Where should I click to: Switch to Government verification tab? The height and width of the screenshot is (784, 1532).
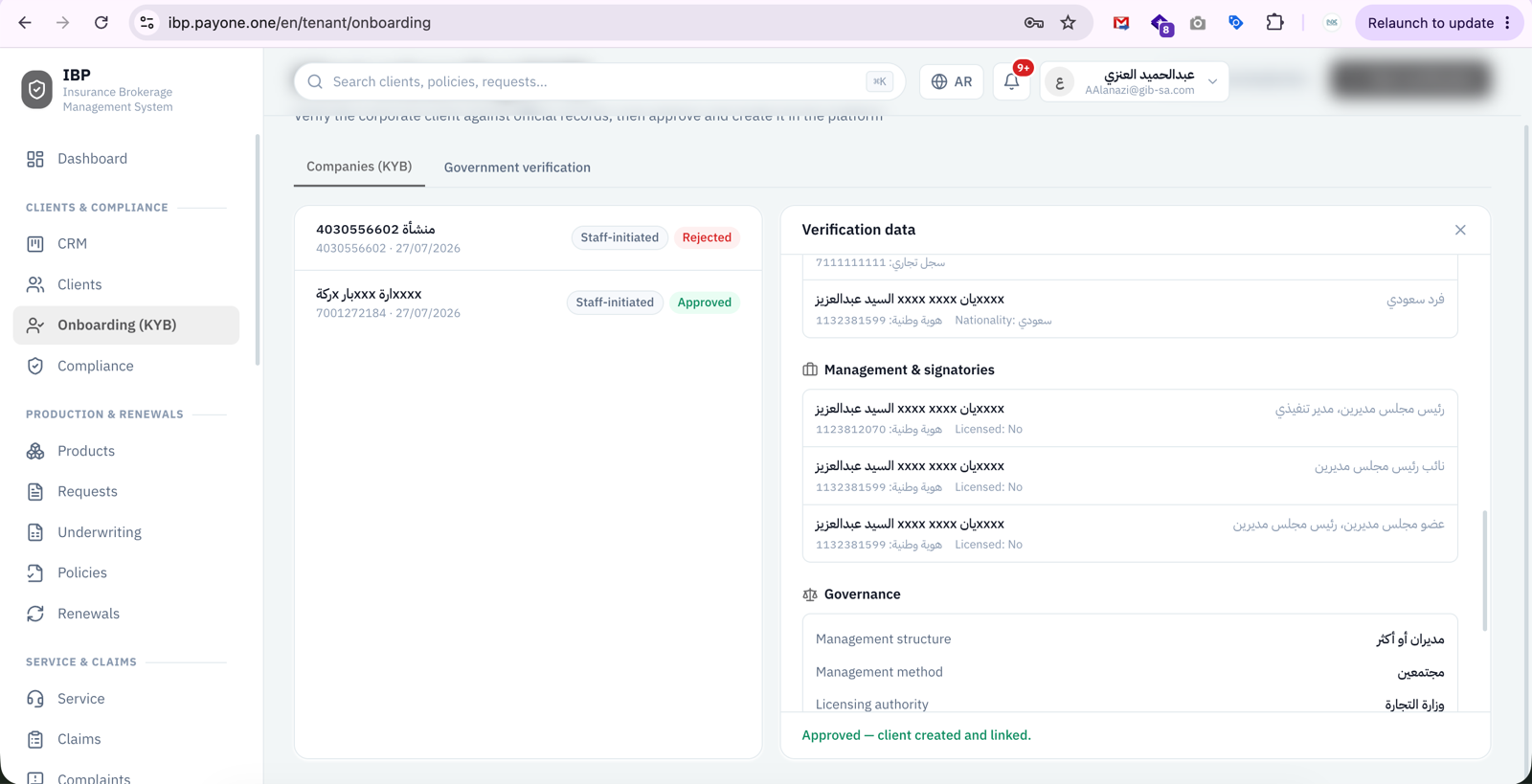(x=517, y=168)
